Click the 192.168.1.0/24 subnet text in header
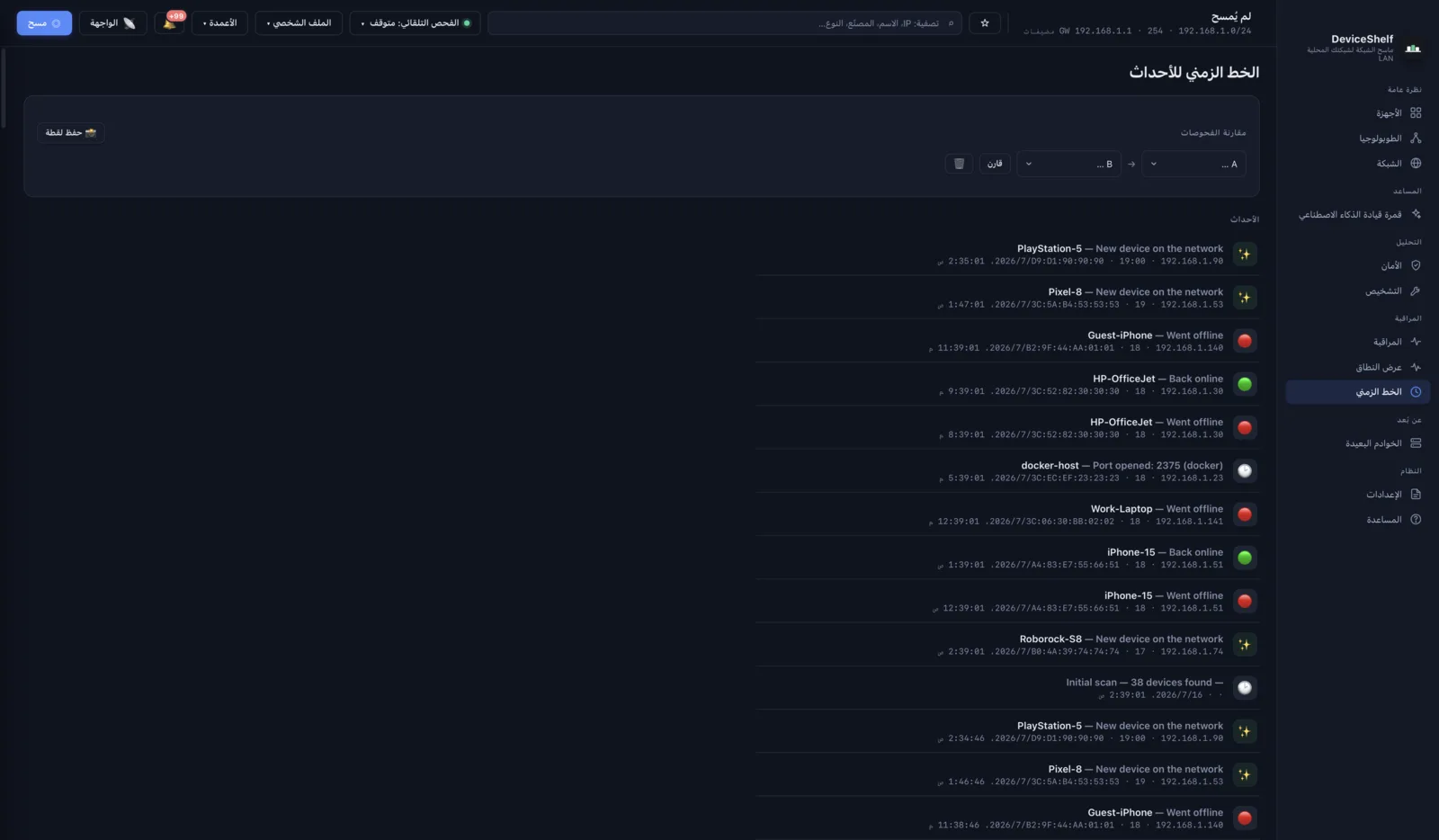Screen dimensions: 1439x840 pyautogui.click(x=1214, y=31)
